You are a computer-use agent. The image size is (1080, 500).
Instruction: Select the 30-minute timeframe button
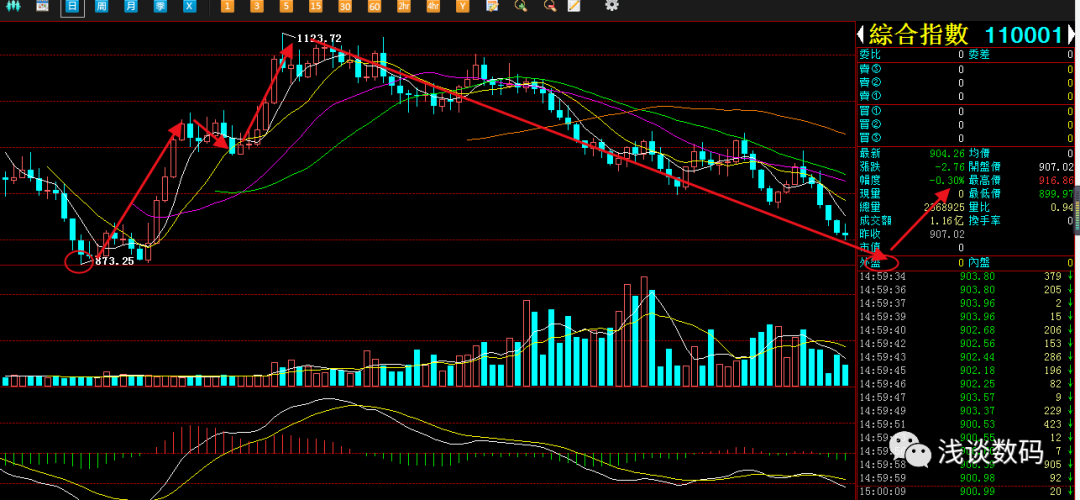(344, 6)
